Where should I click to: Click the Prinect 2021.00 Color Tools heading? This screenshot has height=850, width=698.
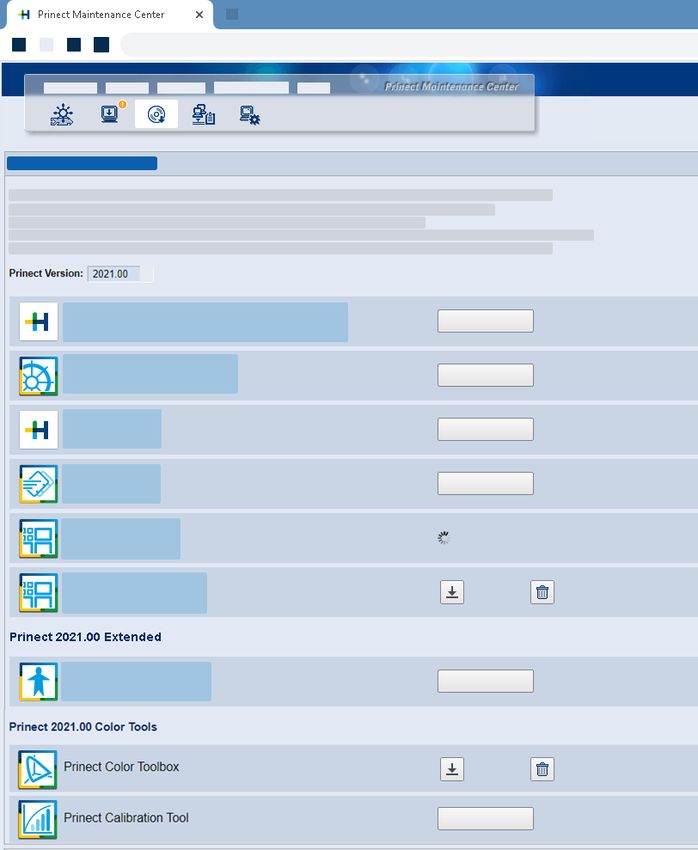pyautogui.click(x=83, y=726)
